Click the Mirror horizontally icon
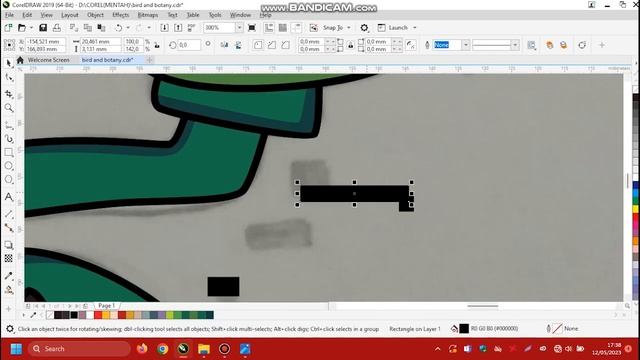Viewport: 640px width, 360px height. (224, 45)
